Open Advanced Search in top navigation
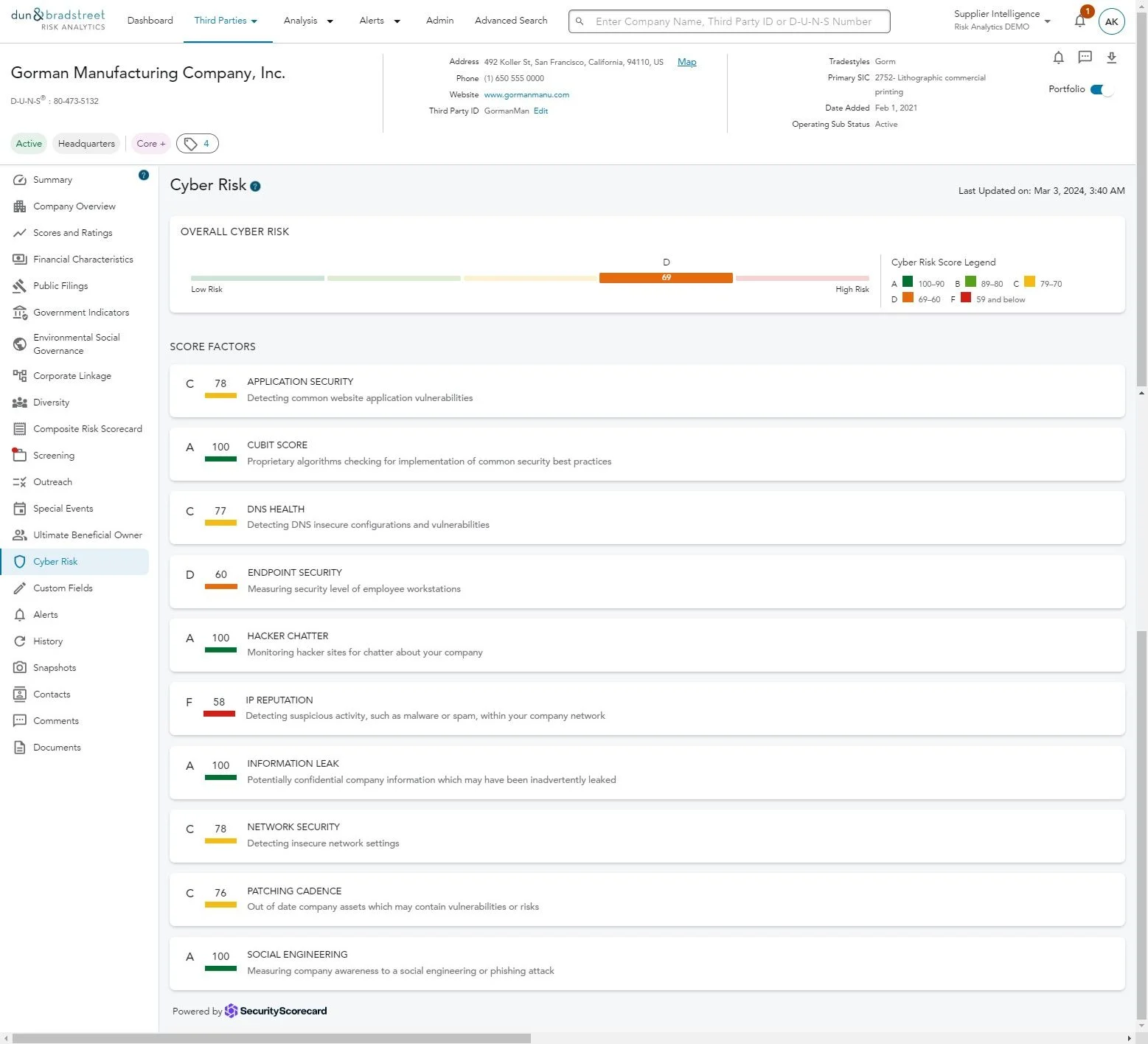 tap(511, 21)
